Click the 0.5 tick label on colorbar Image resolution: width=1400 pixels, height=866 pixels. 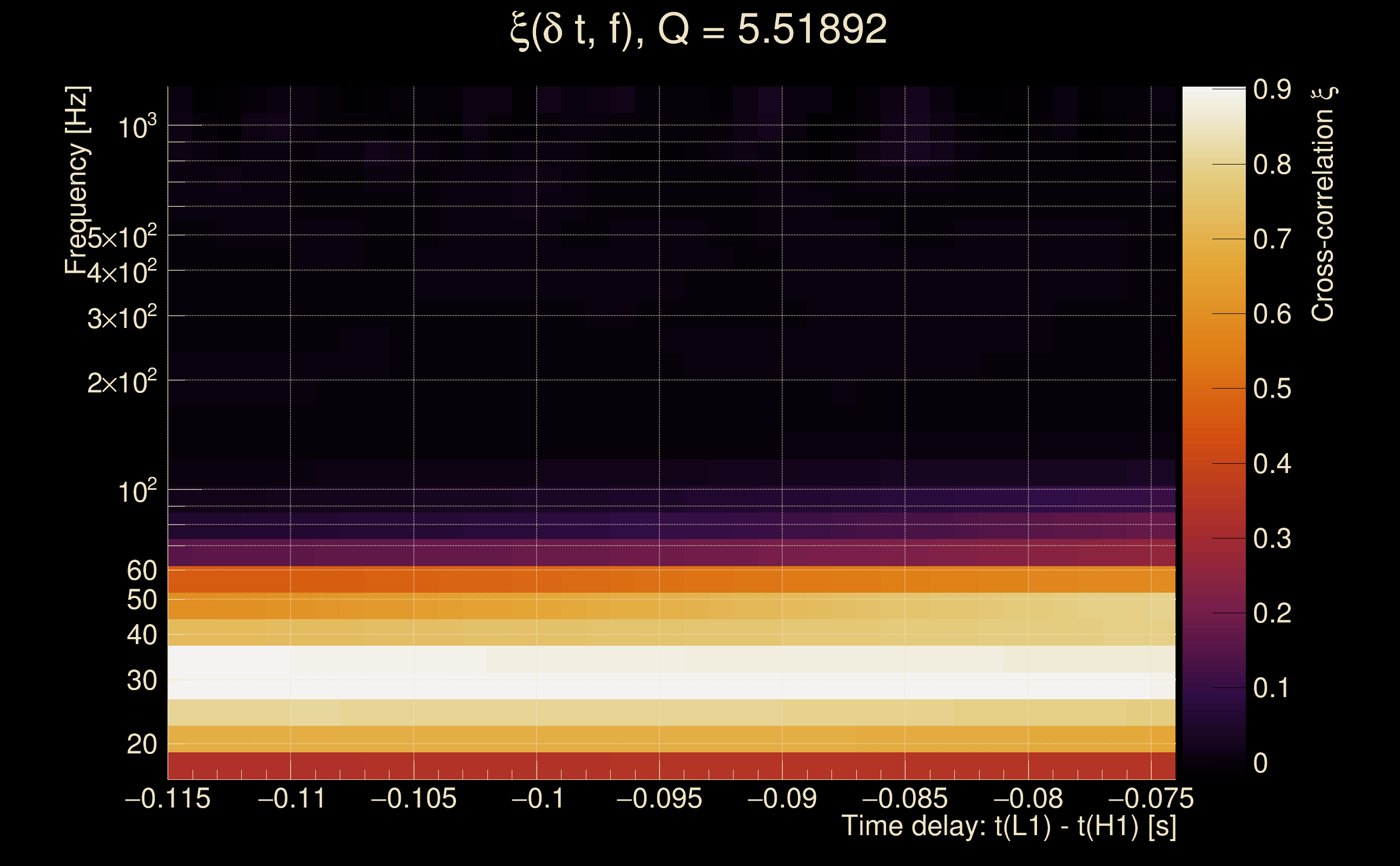pyautogui.click(x=1272, y=389)
